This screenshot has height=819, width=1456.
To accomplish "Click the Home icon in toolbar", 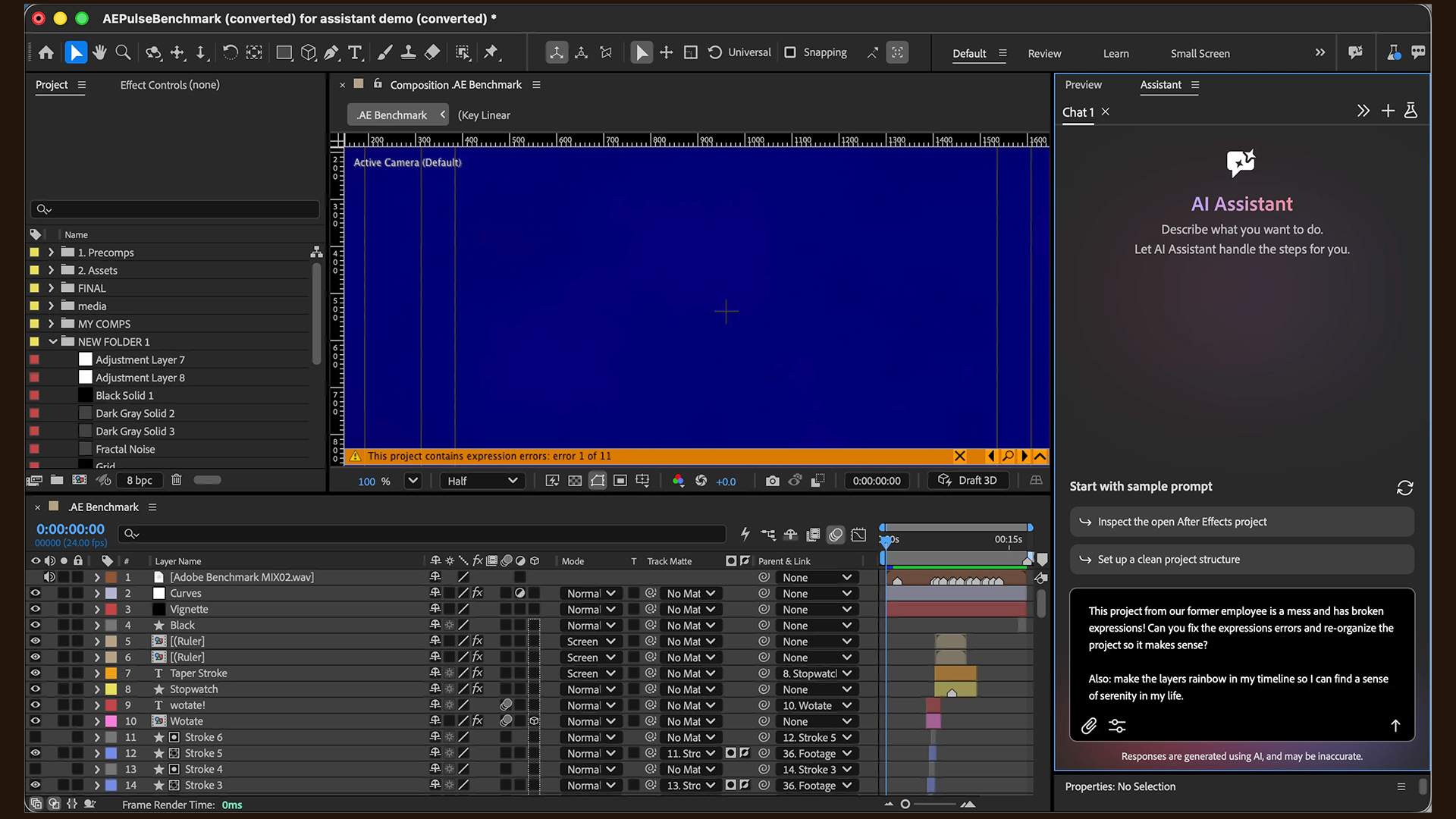I will click(46, 52).
